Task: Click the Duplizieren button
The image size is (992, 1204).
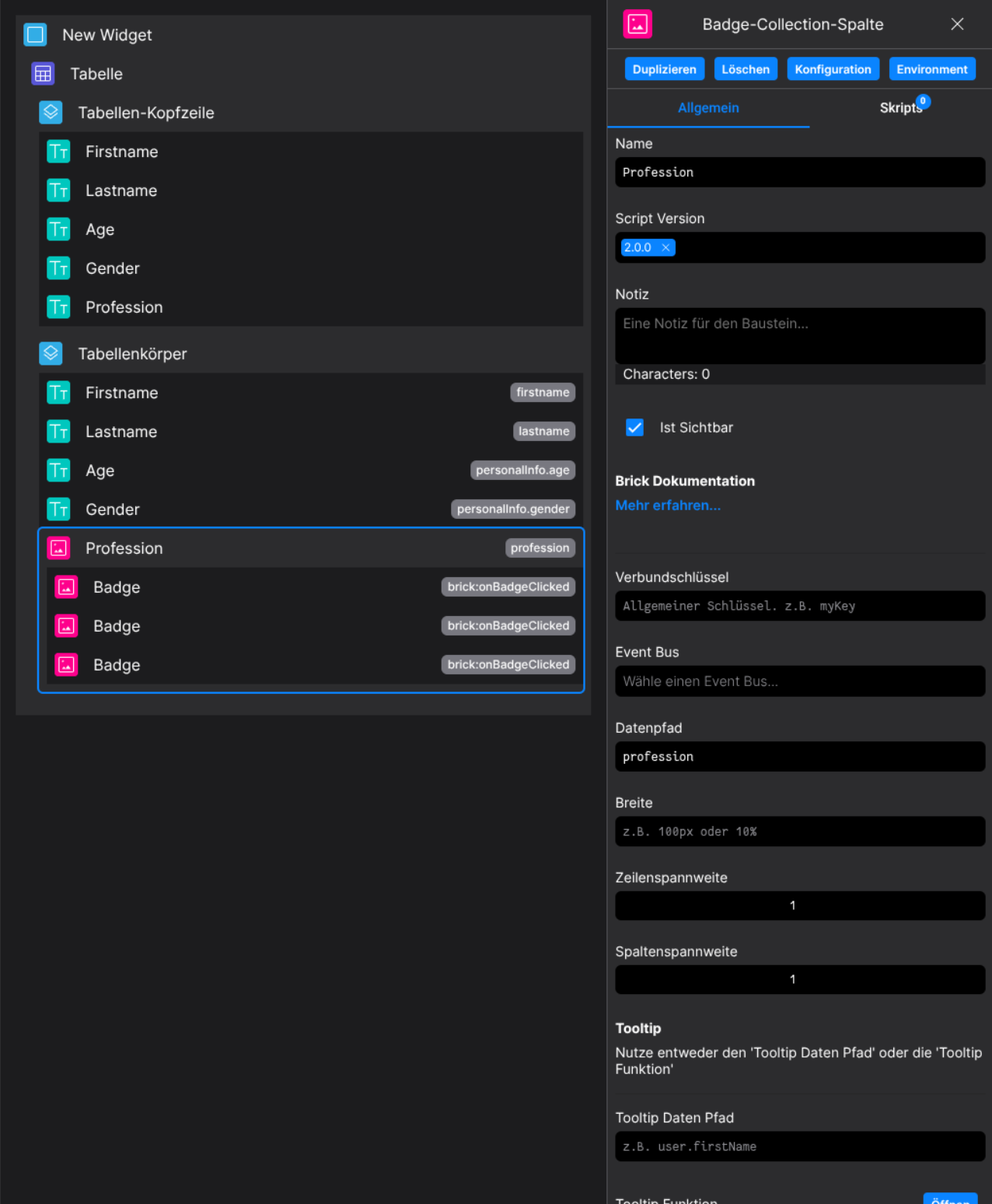Action: tap(664, 68)
